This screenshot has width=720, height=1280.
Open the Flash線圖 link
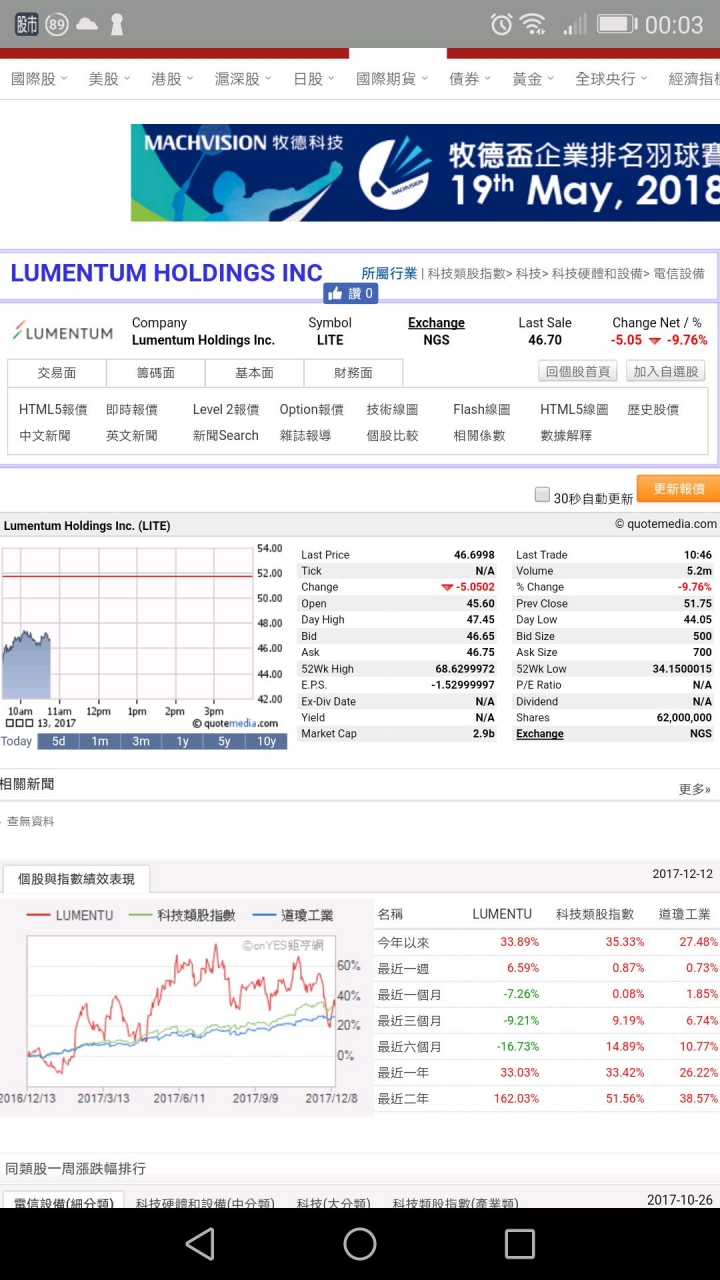click(482, 409)
